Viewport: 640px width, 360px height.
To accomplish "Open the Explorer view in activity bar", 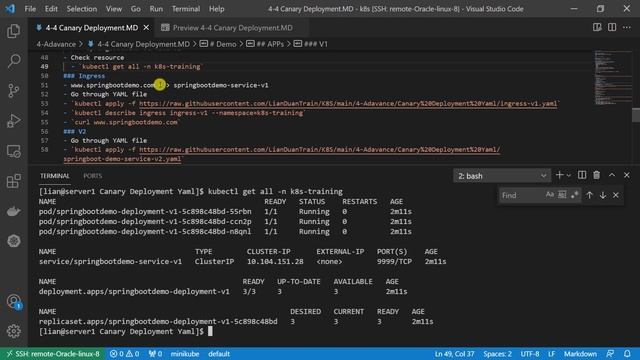I will (13, 31).
